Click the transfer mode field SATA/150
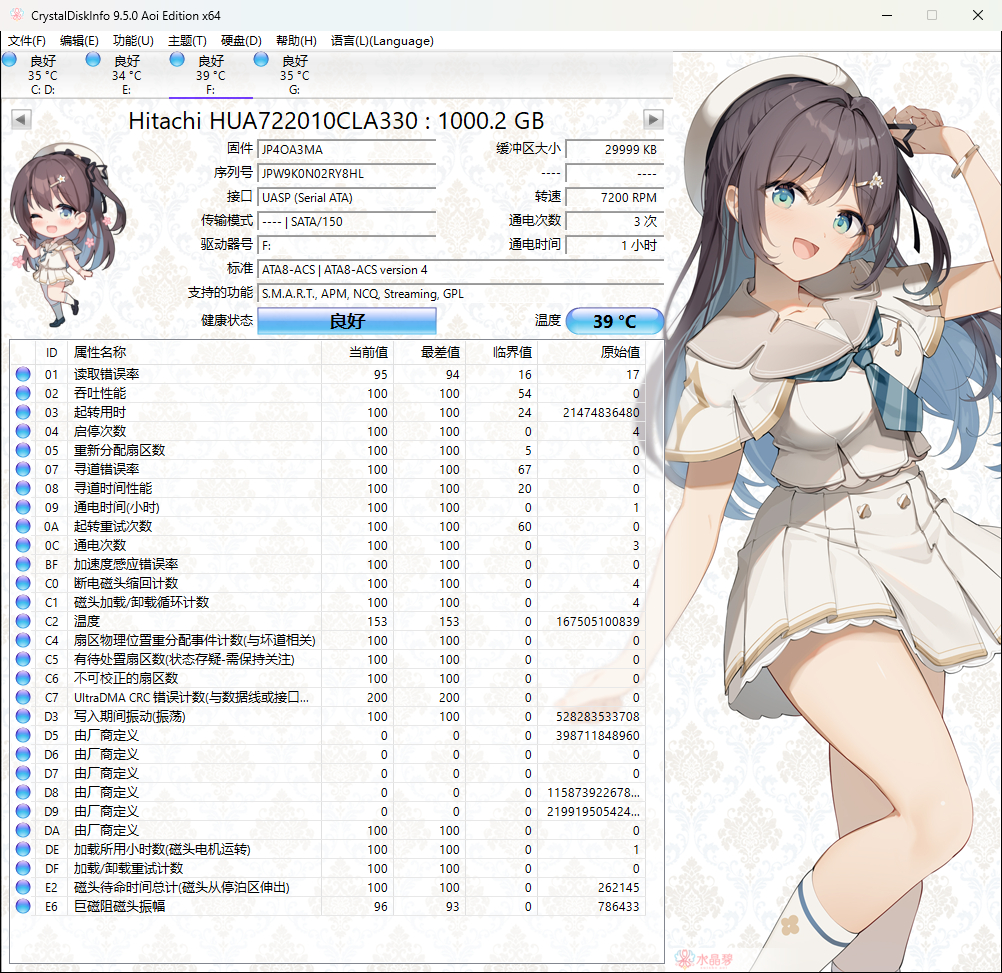1002x973 pixels. [x=347, y=222]
